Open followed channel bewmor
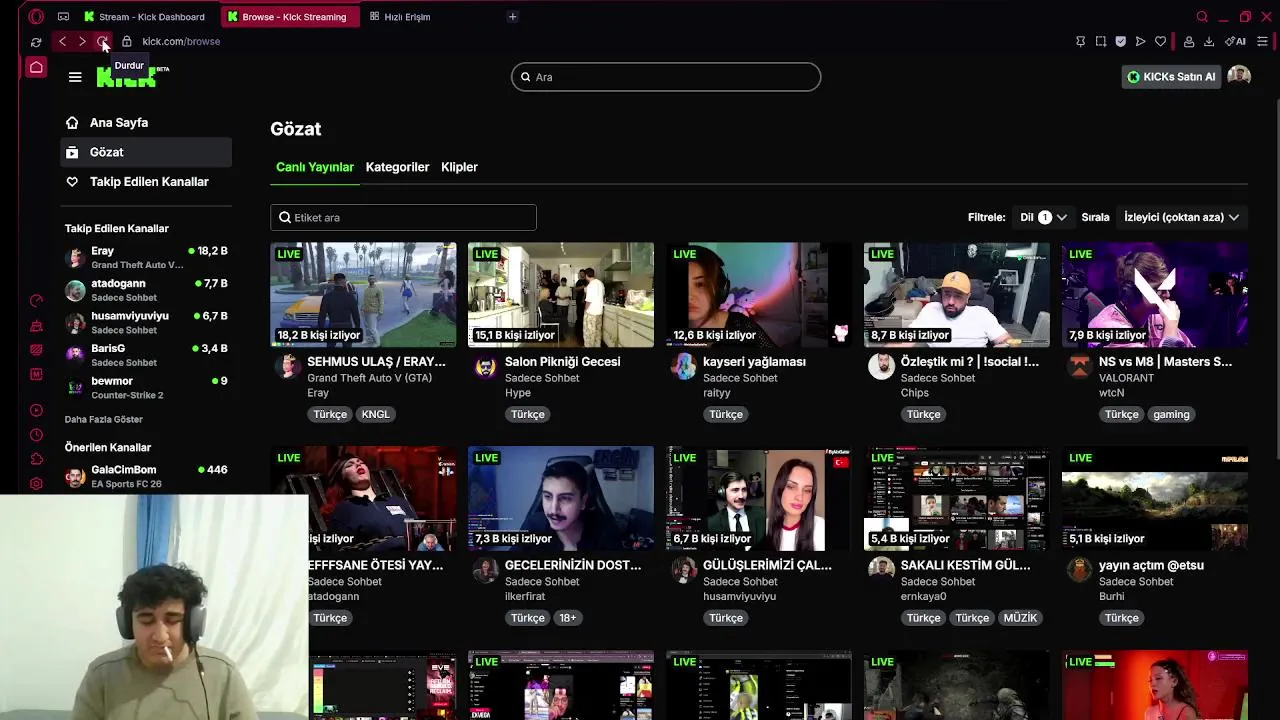 click(x=146, y=388)
